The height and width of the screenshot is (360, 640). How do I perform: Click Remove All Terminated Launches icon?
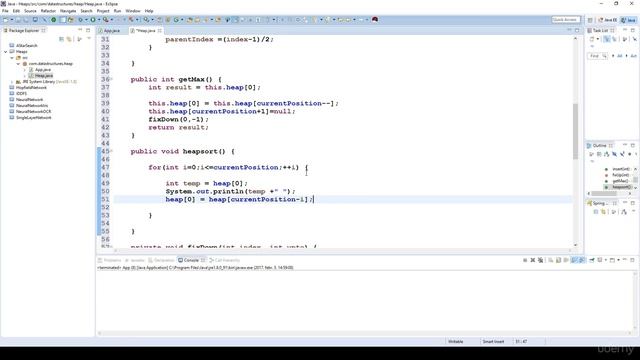(x=540, y=260)
